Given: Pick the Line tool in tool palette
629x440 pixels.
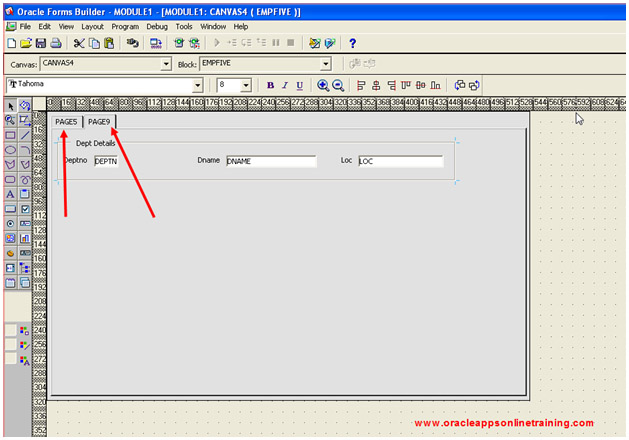Looking at the screenshot, I should pyautogui.click(x=25, y=135).
